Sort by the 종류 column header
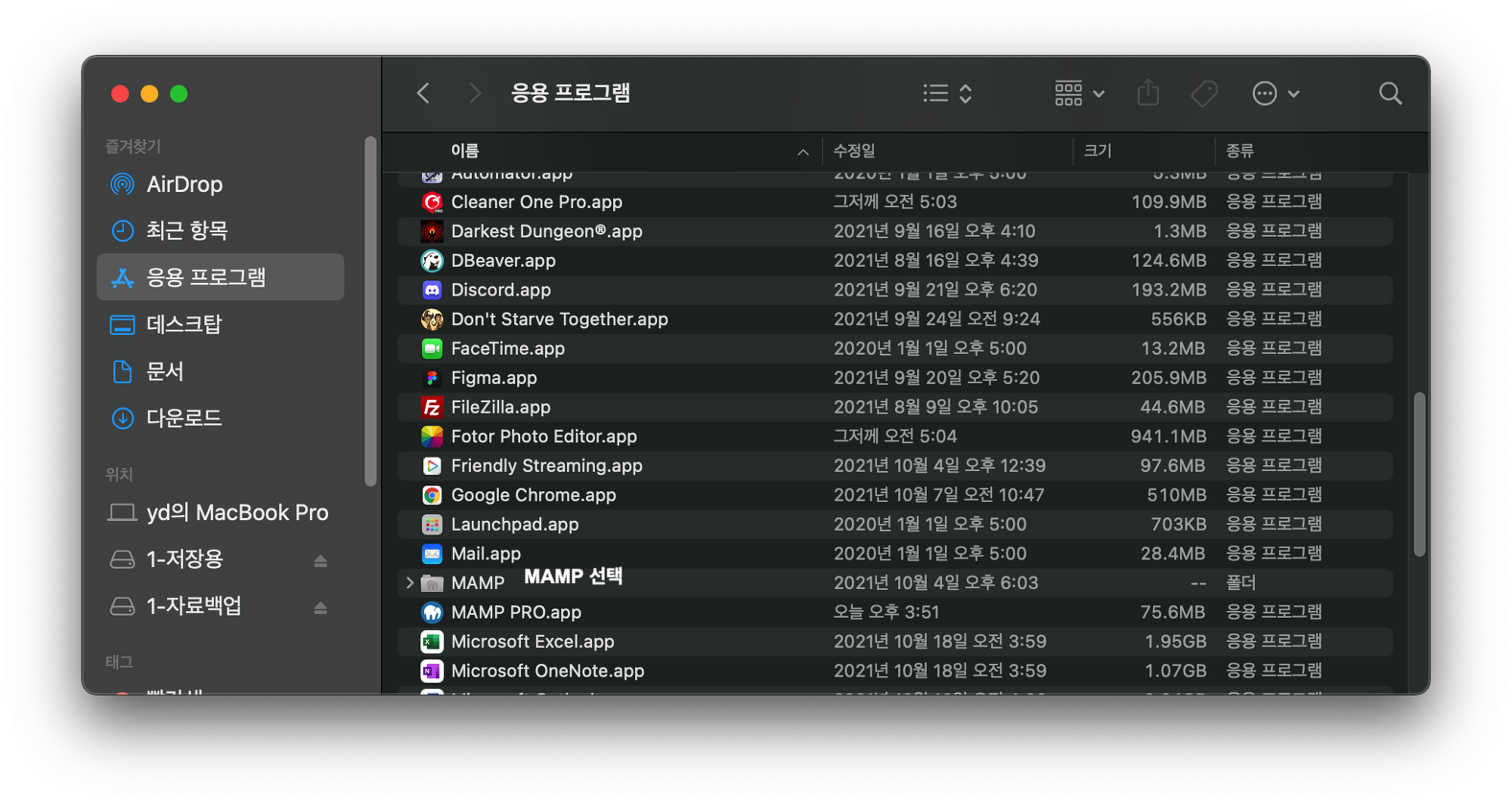The image size is (1512, 803). tap(1240, 151)
